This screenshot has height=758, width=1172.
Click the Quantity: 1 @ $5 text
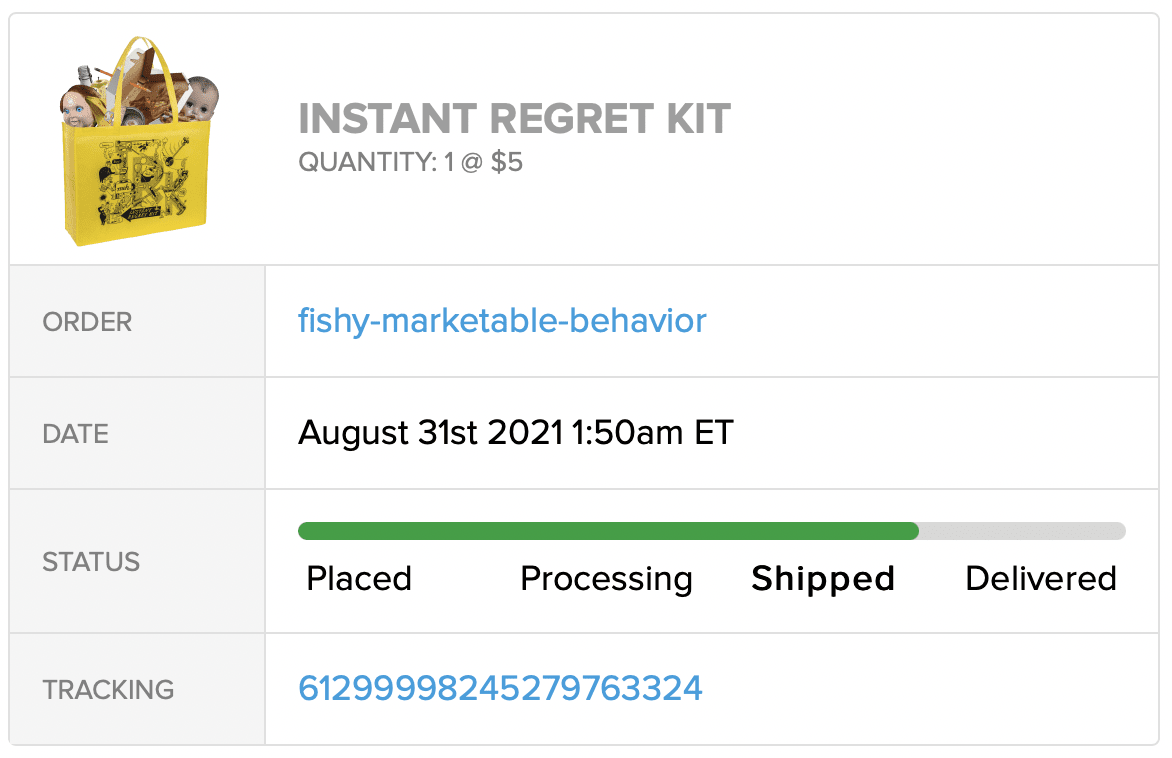[410, 162]
